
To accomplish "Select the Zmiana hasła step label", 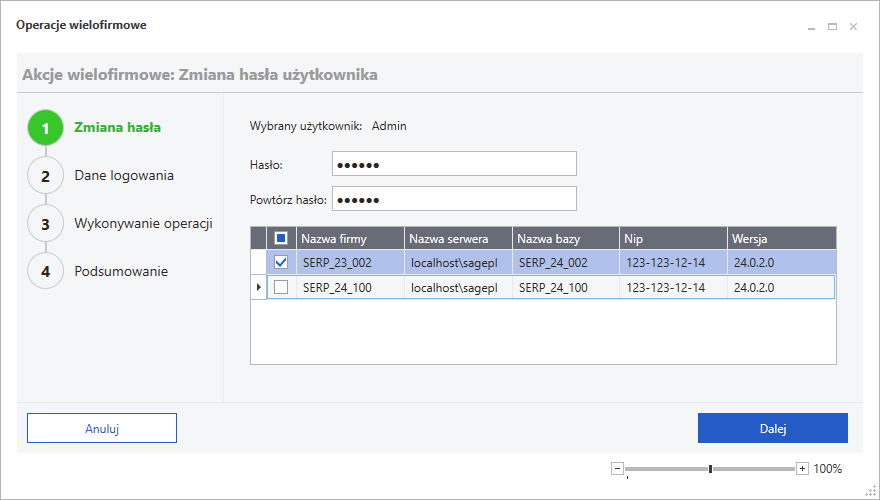I will point(117,127).
